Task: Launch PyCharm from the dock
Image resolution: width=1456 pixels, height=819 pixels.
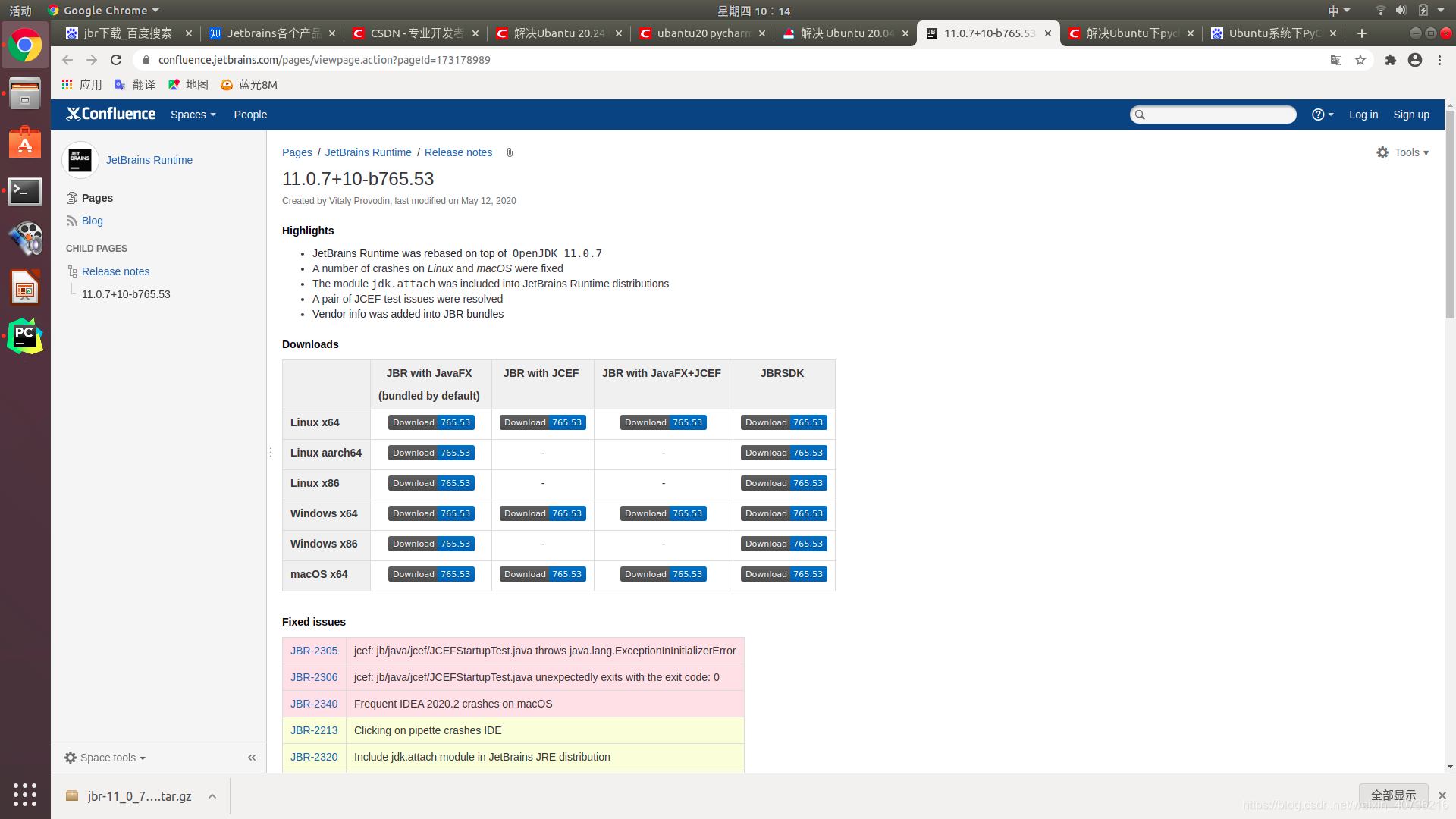Action: [25, 336]
